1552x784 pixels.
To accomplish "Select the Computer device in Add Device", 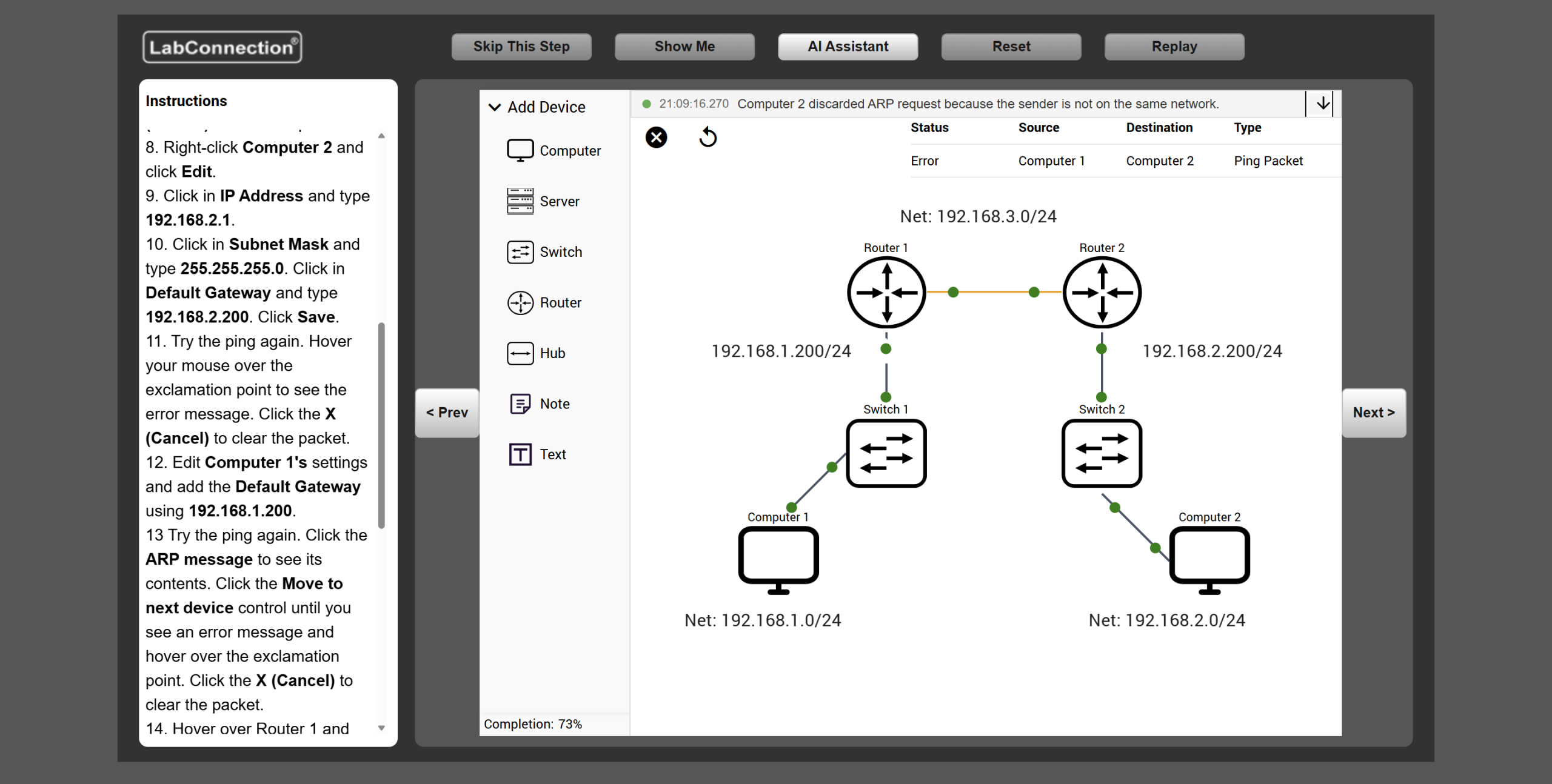I will pos(553,150).
